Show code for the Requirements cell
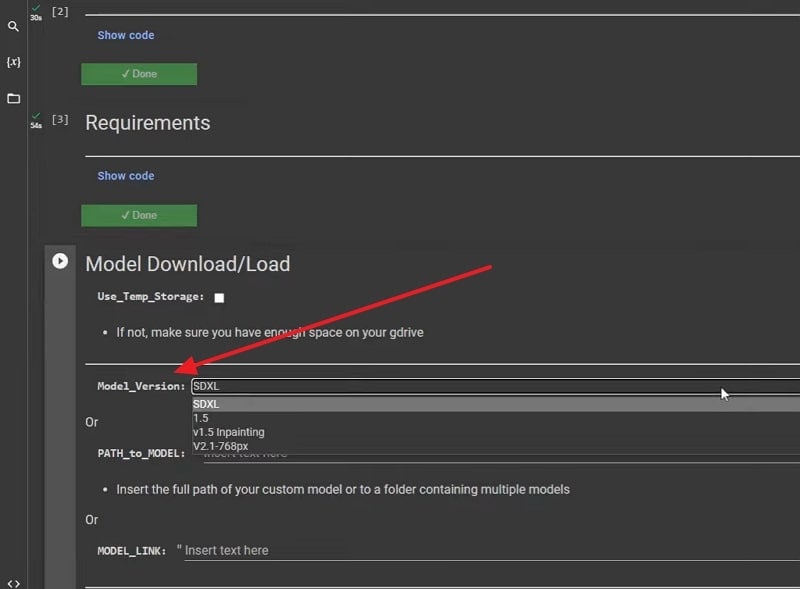800x589 pixels. [126, 176]
